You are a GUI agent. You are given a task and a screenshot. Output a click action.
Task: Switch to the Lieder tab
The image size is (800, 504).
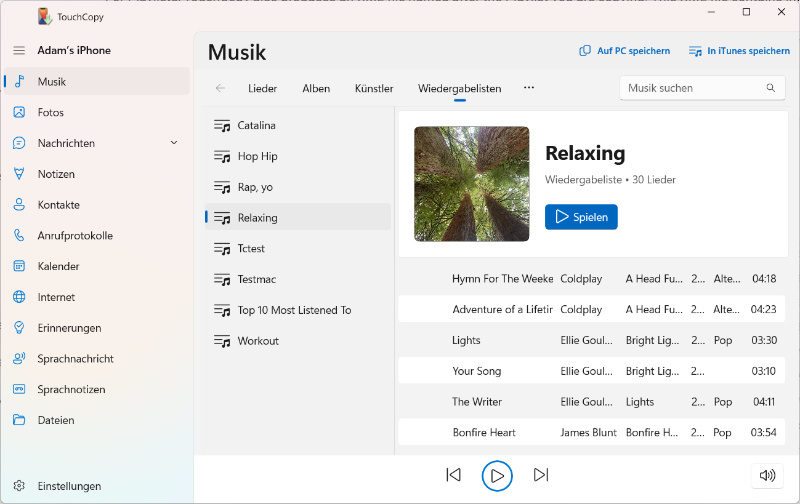point(262,88)
